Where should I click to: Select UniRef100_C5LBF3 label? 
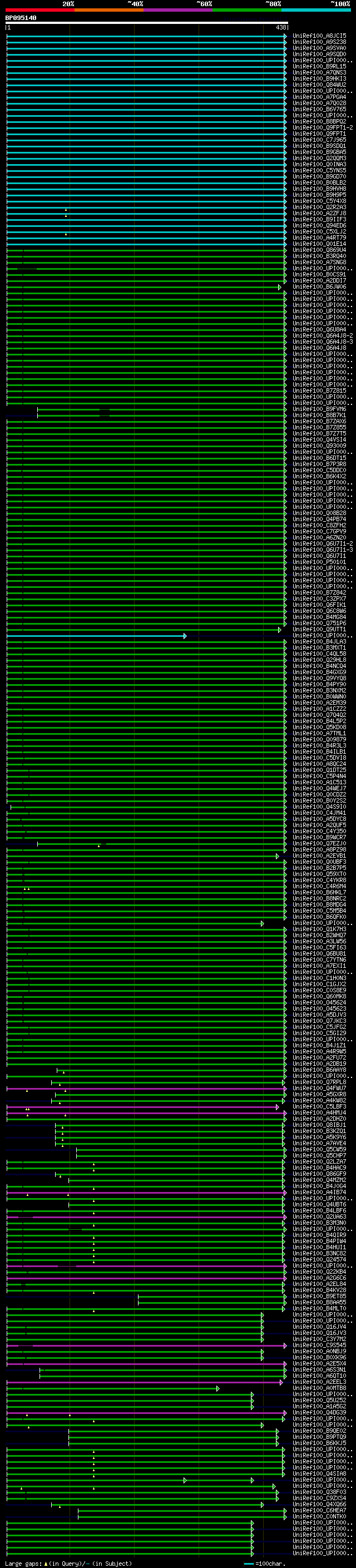[319, 1106]
